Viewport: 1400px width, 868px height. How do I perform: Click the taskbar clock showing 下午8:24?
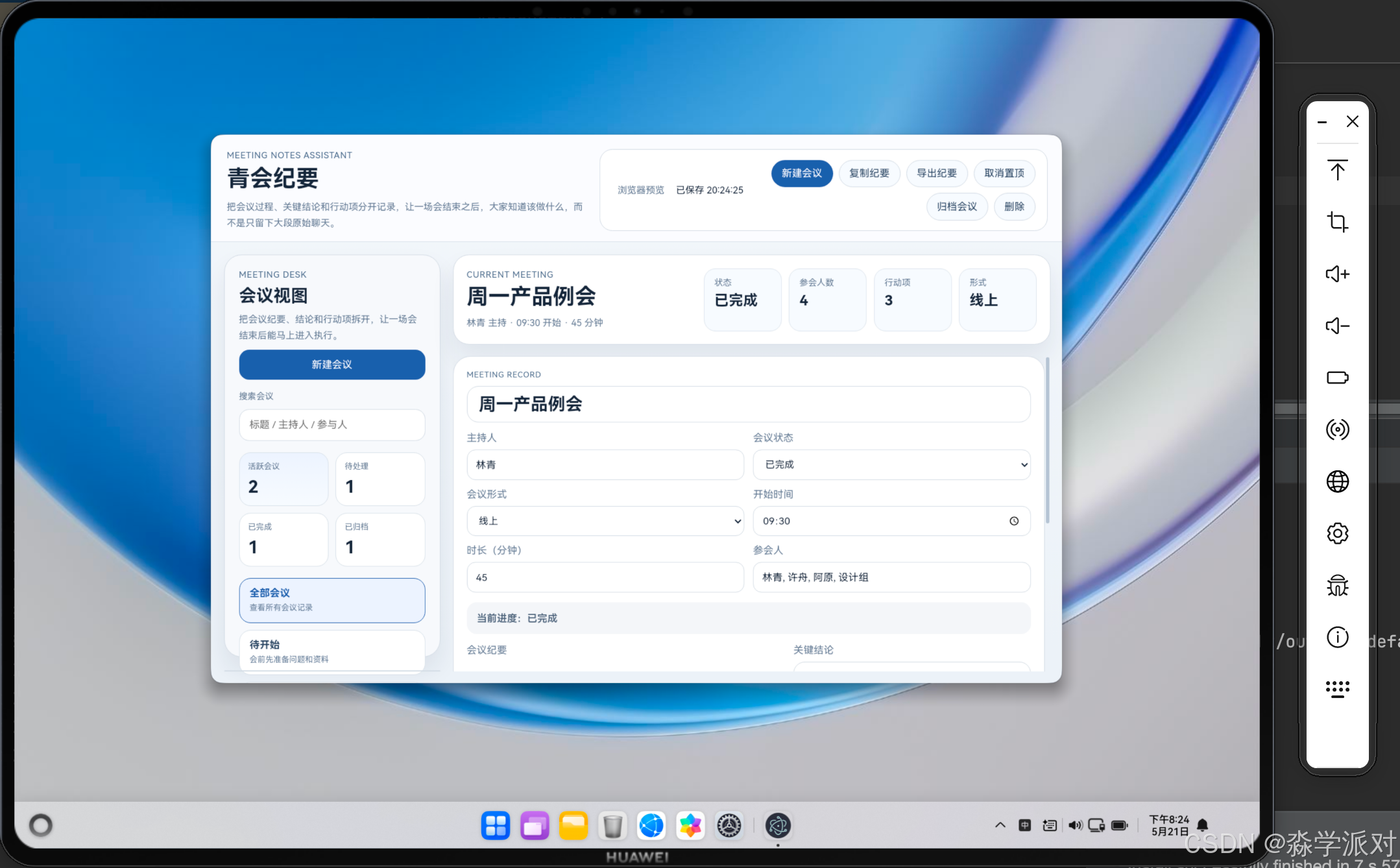click(1169, 825)
